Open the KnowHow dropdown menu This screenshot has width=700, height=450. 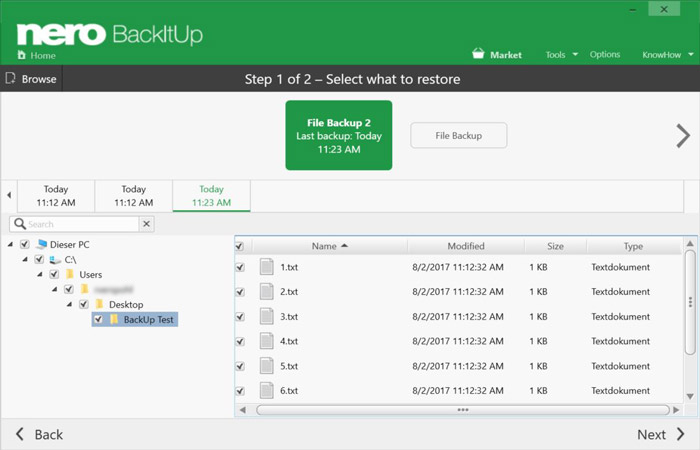tap(668, 54)
